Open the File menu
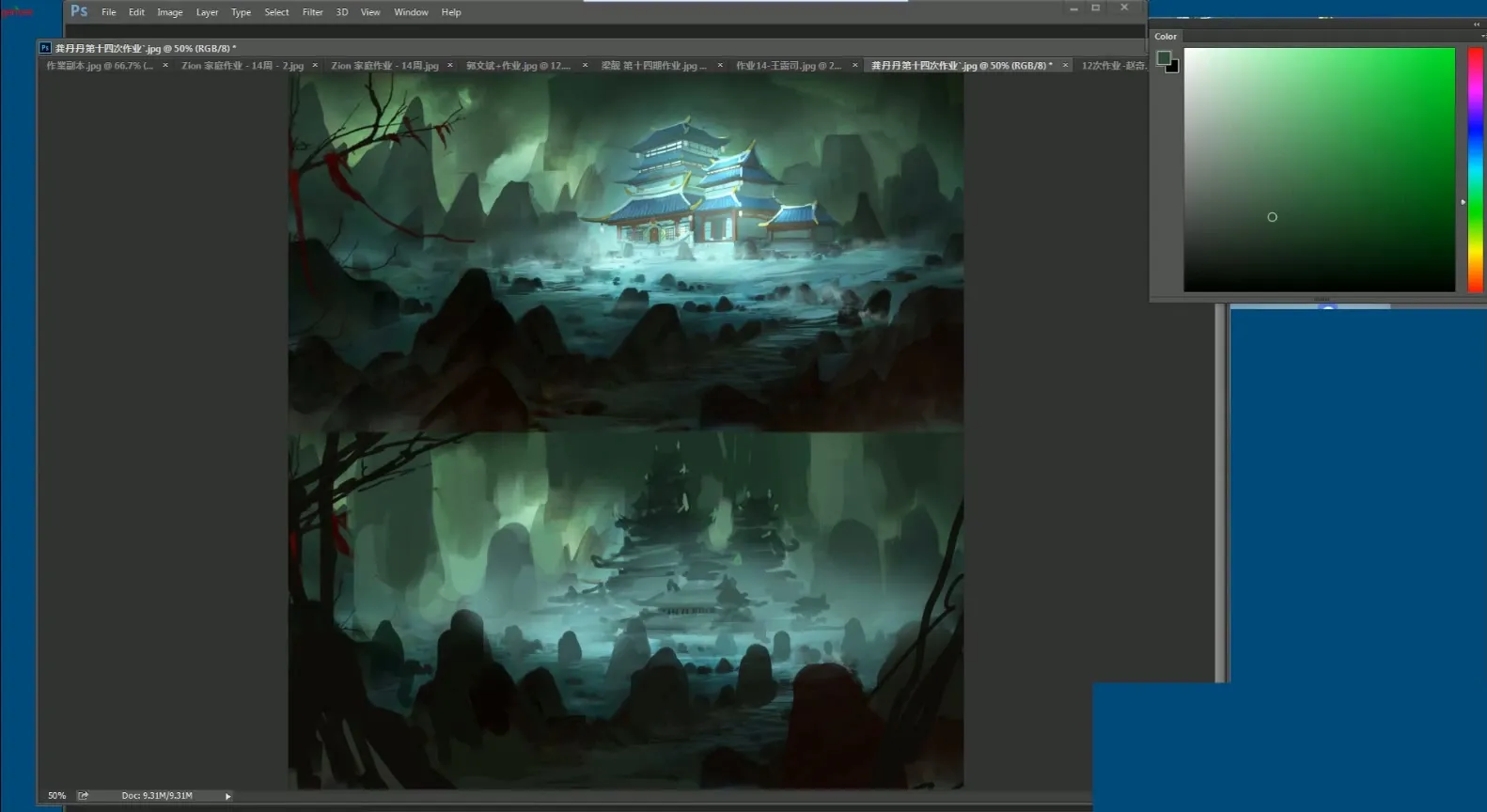The height and width of the screenshot is (812, 1487). [x=108, y=12]
